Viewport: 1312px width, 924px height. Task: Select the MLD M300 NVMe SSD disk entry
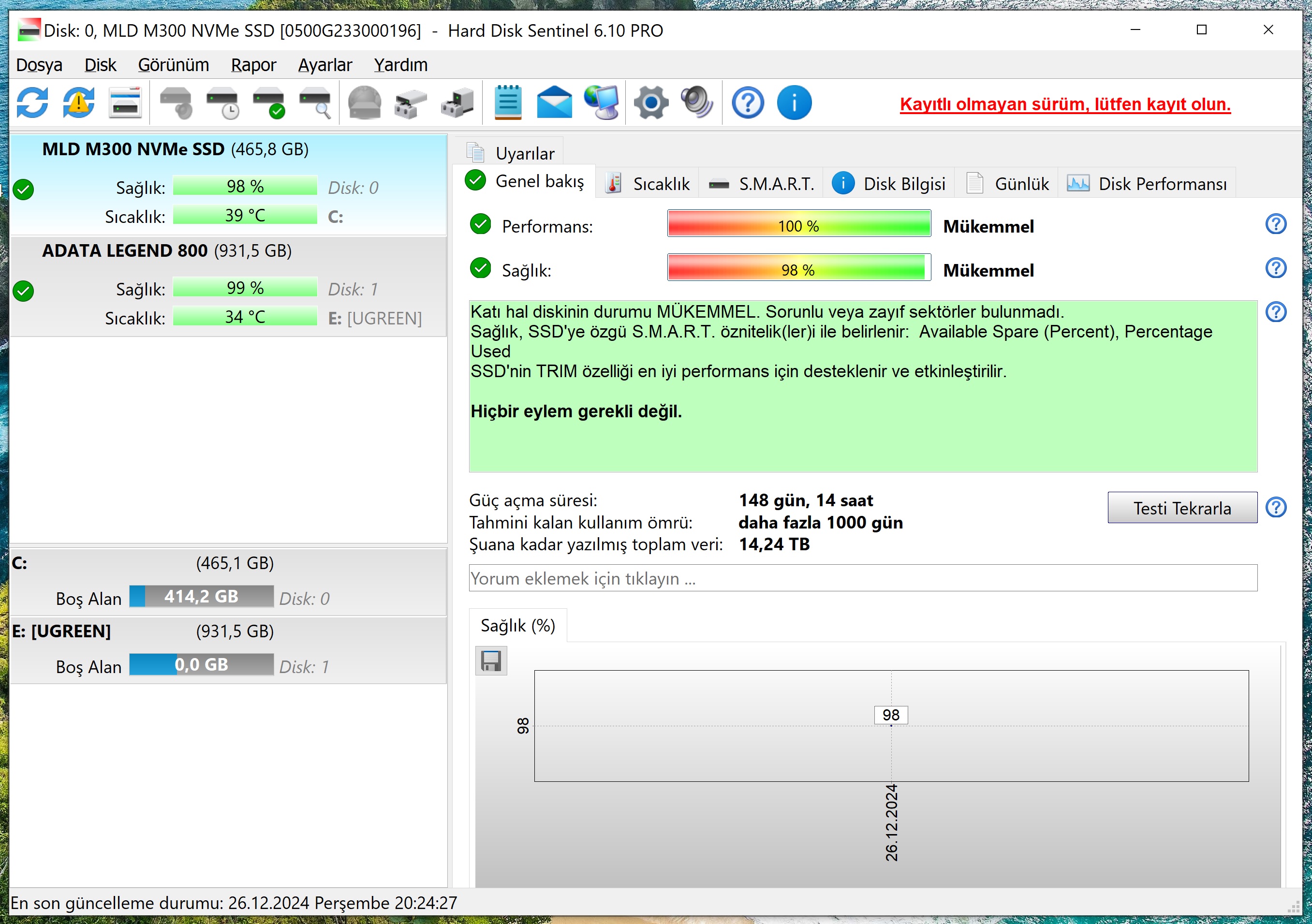coord(229,185)
